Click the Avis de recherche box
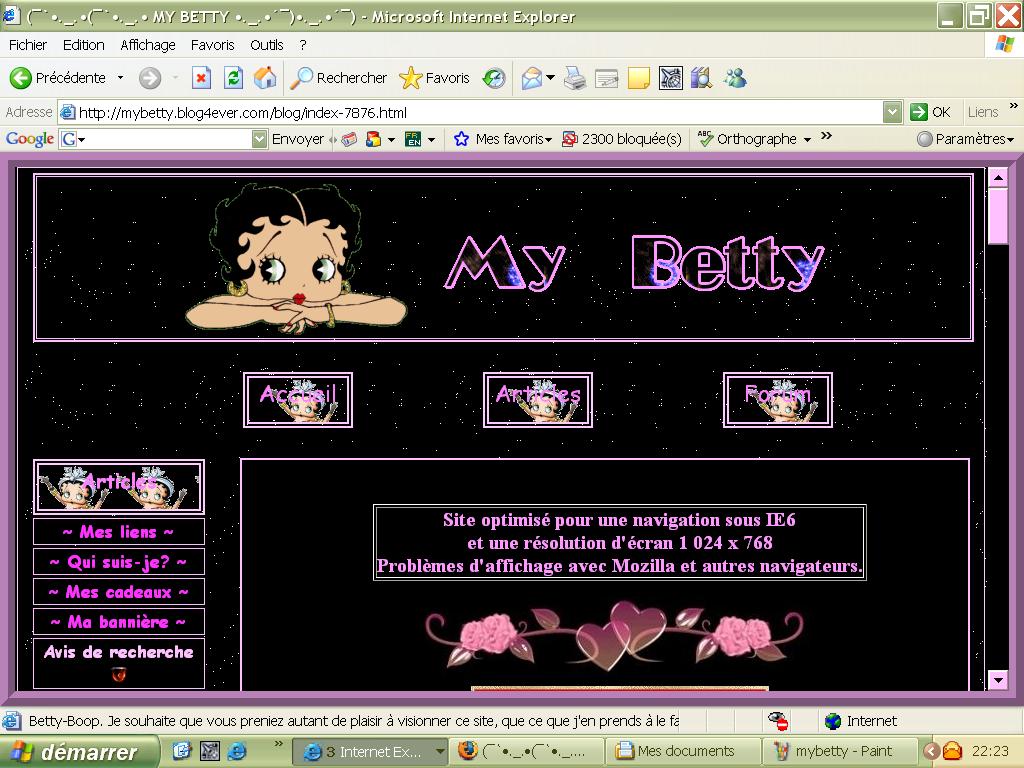 [x=119, y=663]
